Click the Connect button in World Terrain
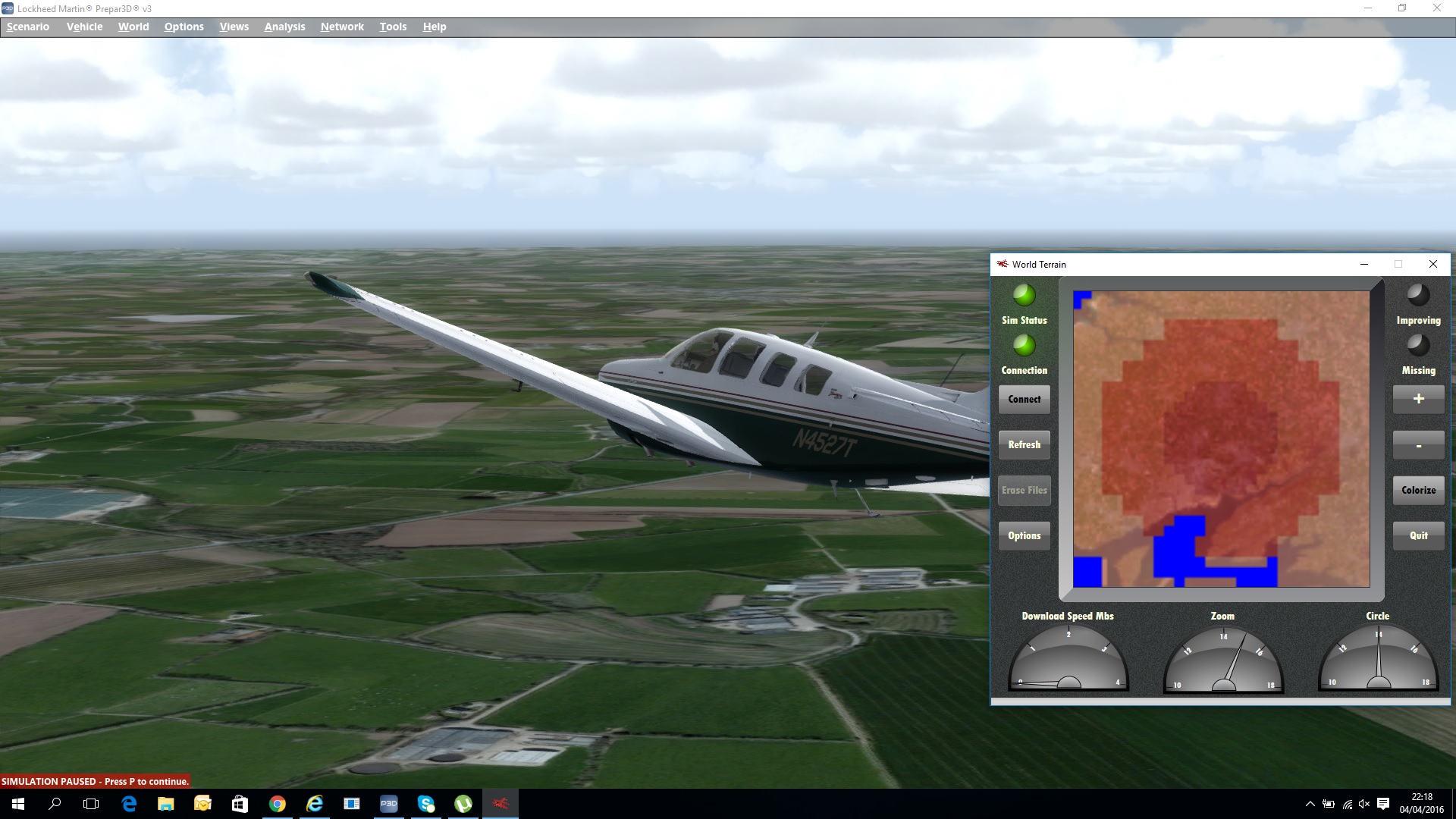The width and height of the screenshot is (1456, 819). tap(1025, 399)
